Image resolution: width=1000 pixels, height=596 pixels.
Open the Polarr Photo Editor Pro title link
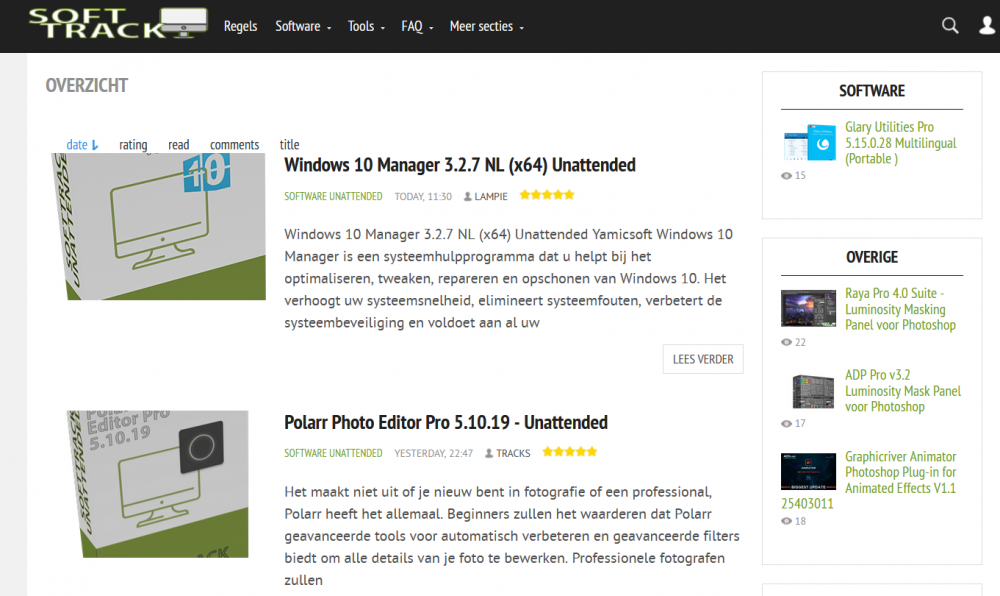pos(446,422)
